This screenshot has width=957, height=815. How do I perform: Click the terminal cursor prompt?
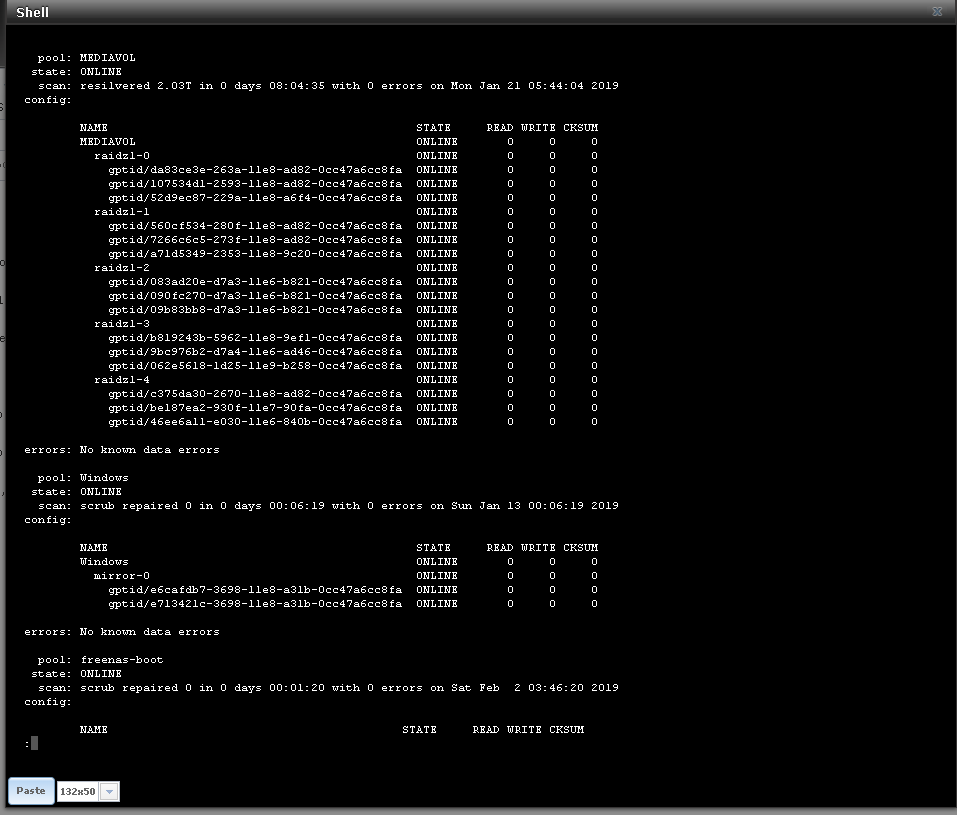(32, 743)
